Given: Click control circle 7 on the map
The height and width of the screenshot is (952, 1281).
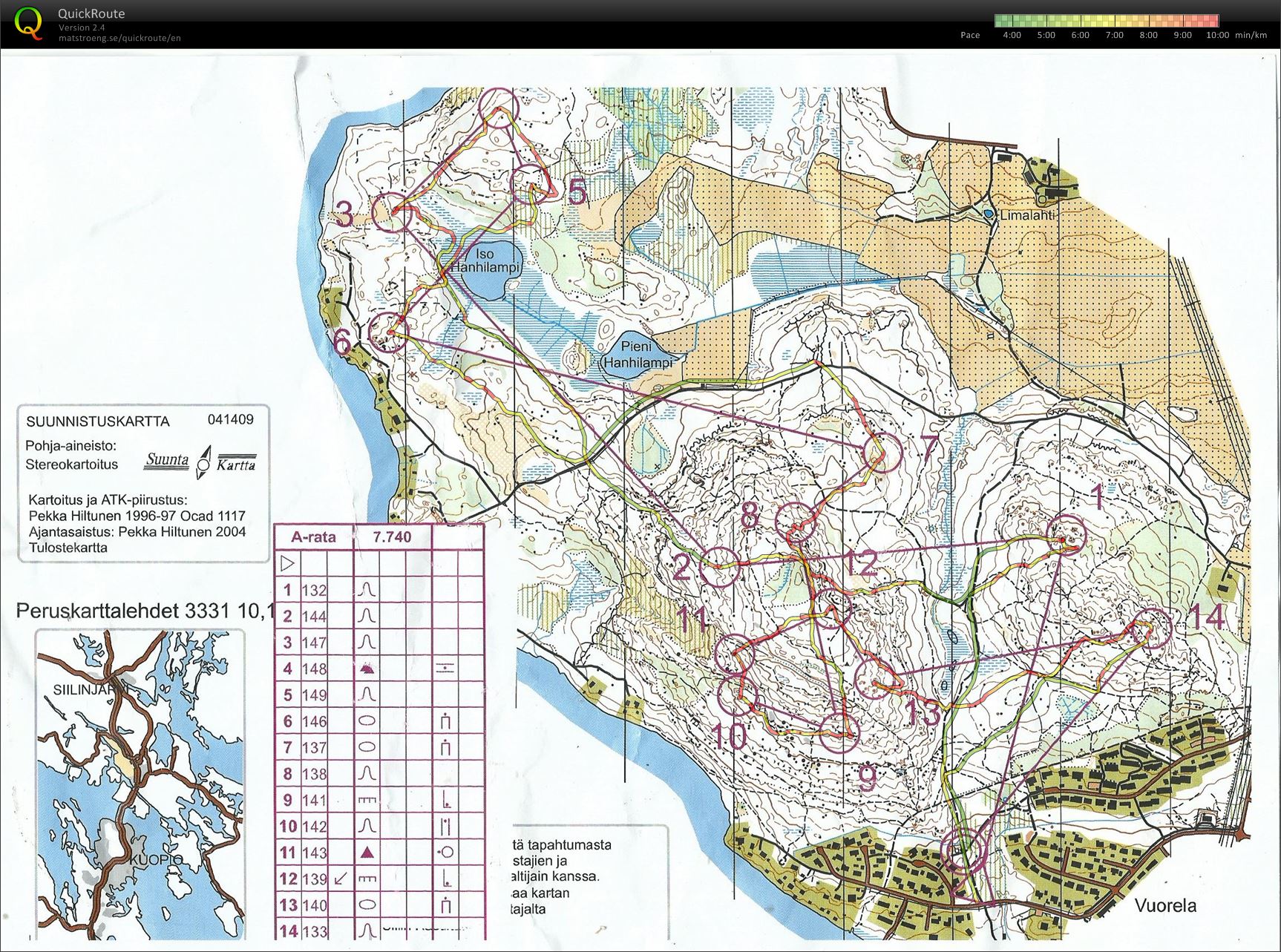Looking at the screenshot, I should point(882,453).
